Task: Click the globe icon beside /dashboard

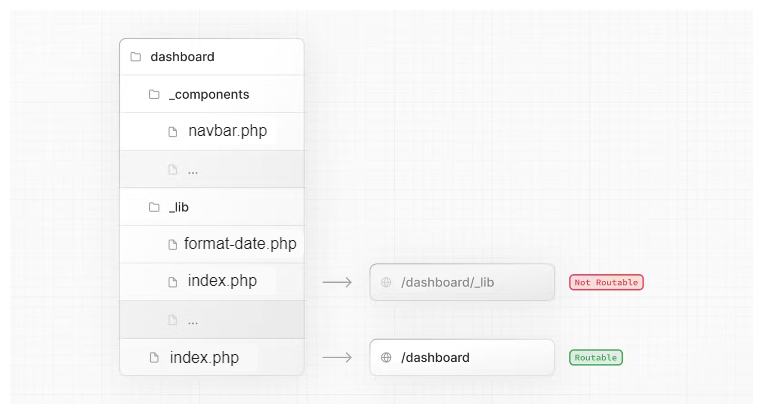Action: click(386, 357)
